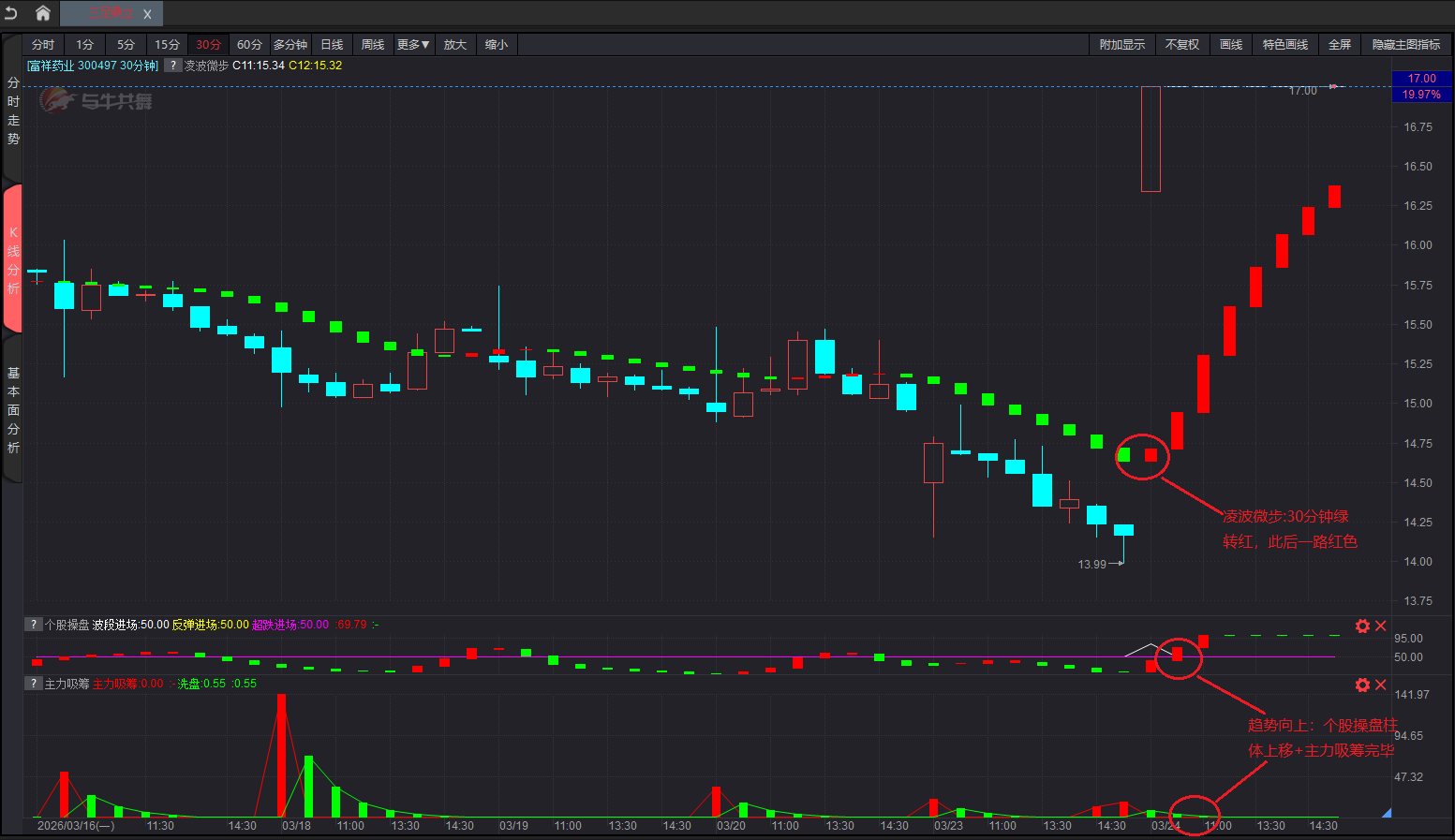Click the 放大 zoom in button
The height and width of the screenshot is (840, 1455).
click(455, 45)
